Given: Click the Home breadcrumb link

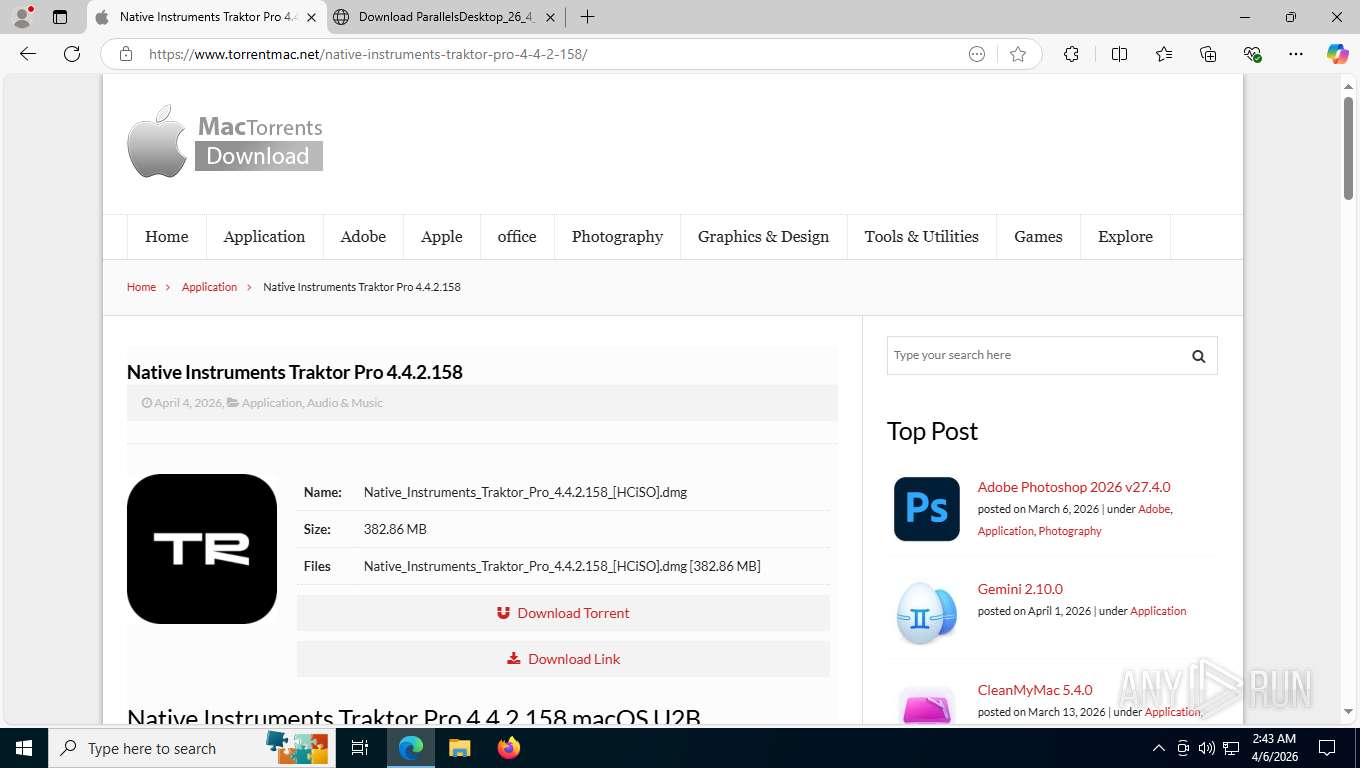Looking at the screenshot, I should coord(141,287).
